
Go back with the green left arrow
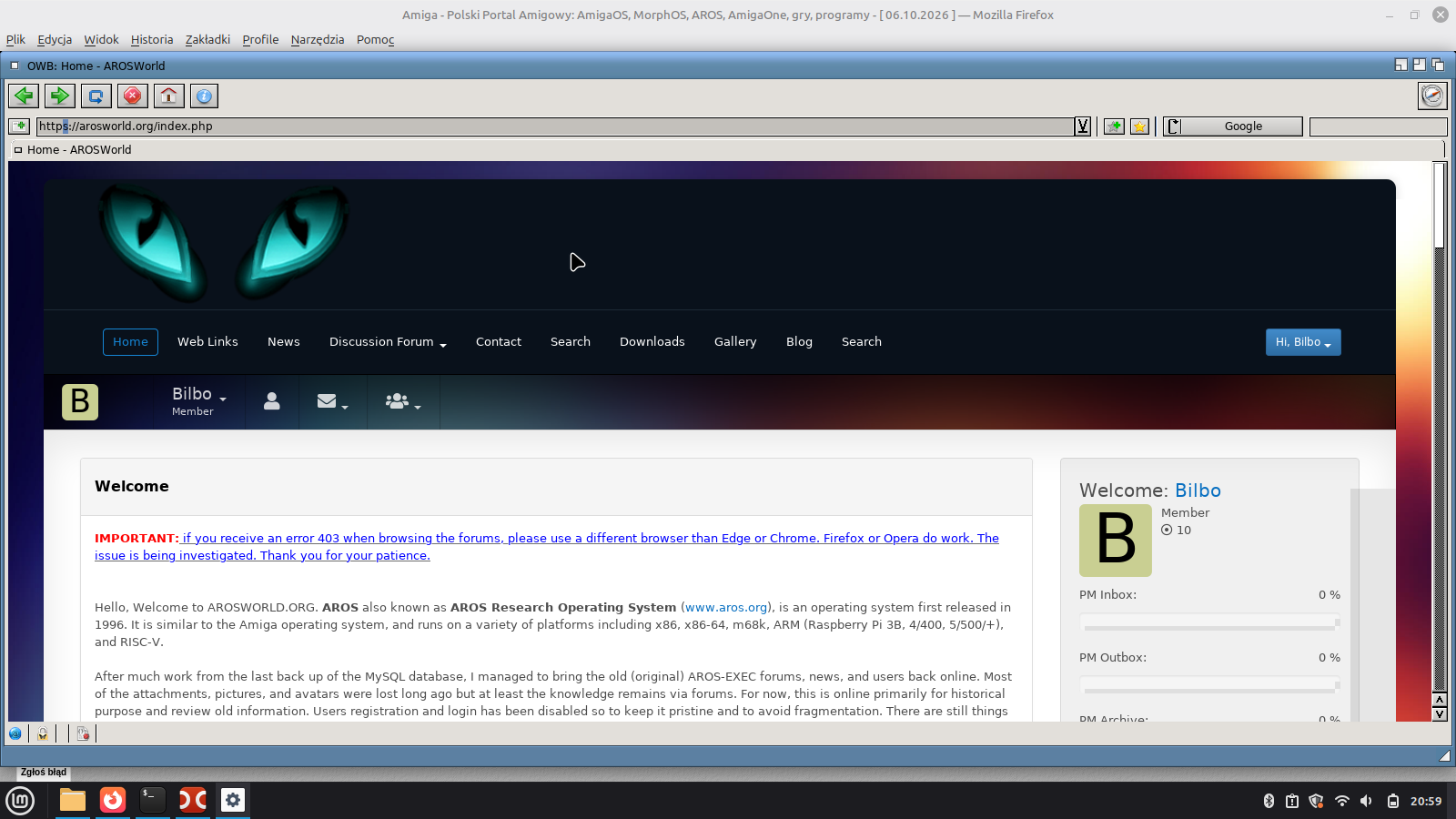tap(24, 96)
